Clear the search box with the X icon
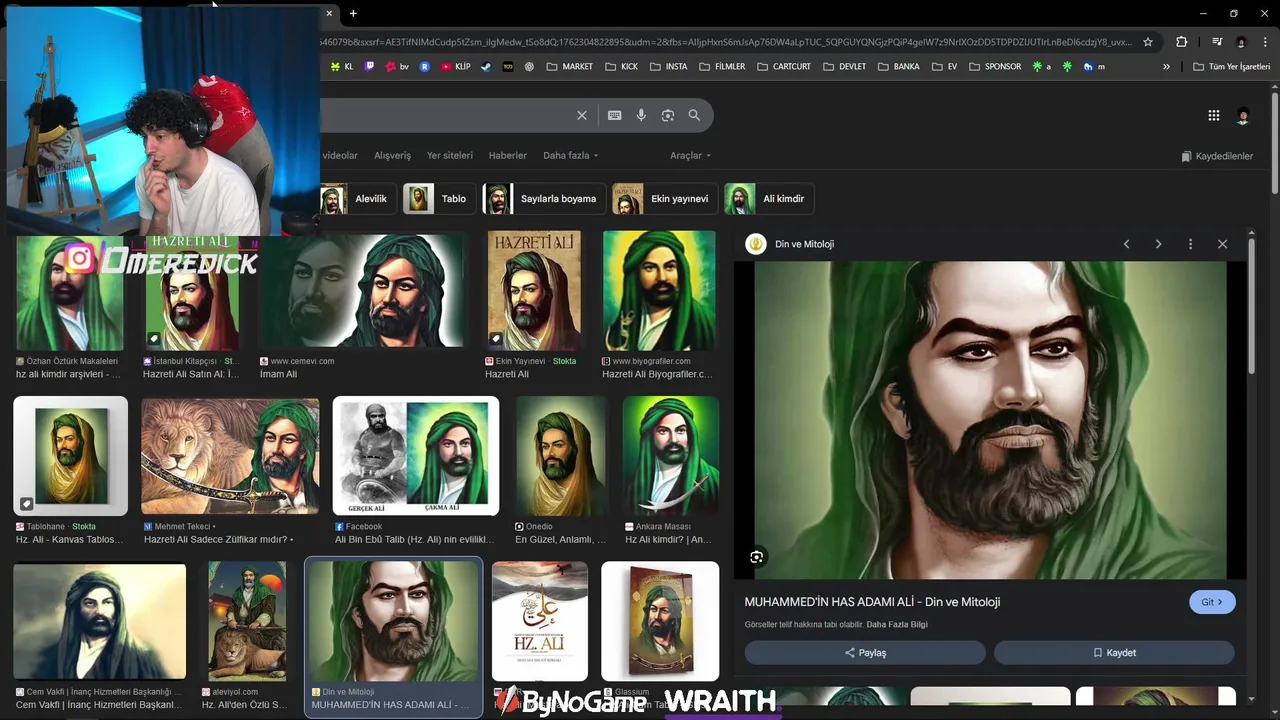 [x=582, y=115]
